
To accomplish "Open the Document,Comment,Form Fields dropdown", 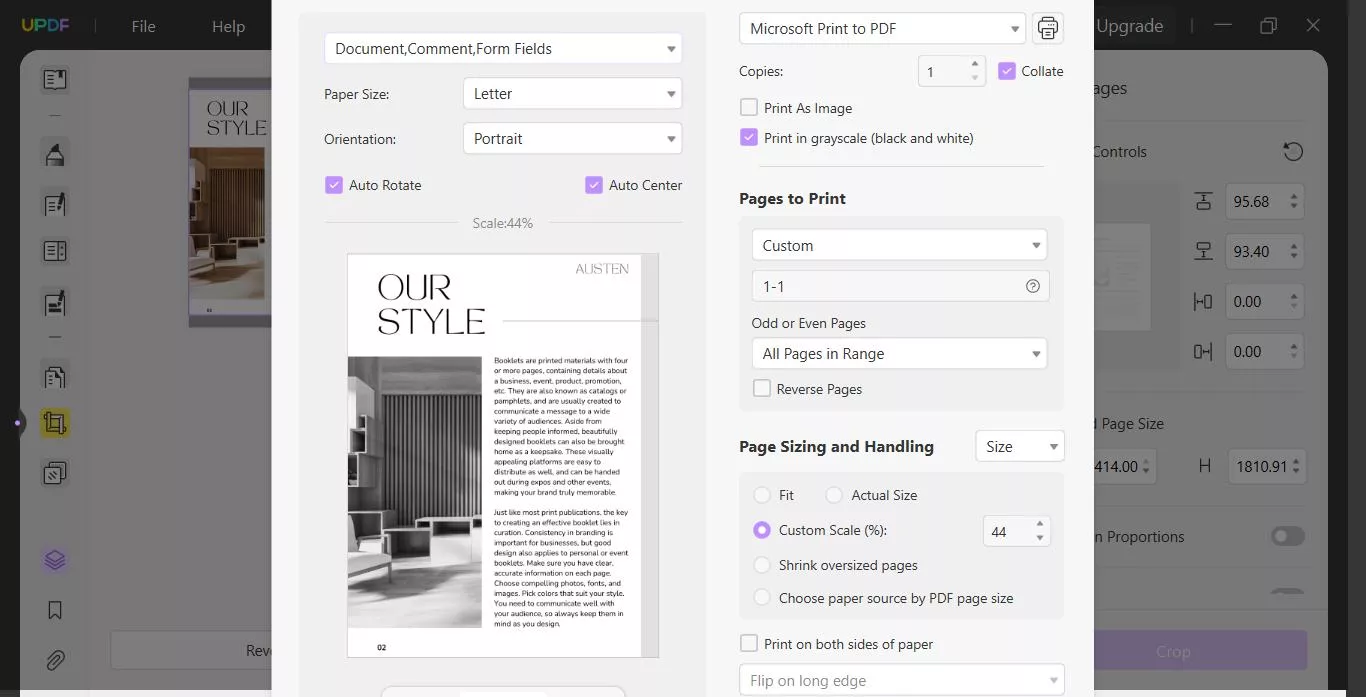I will tap(503, 48).
